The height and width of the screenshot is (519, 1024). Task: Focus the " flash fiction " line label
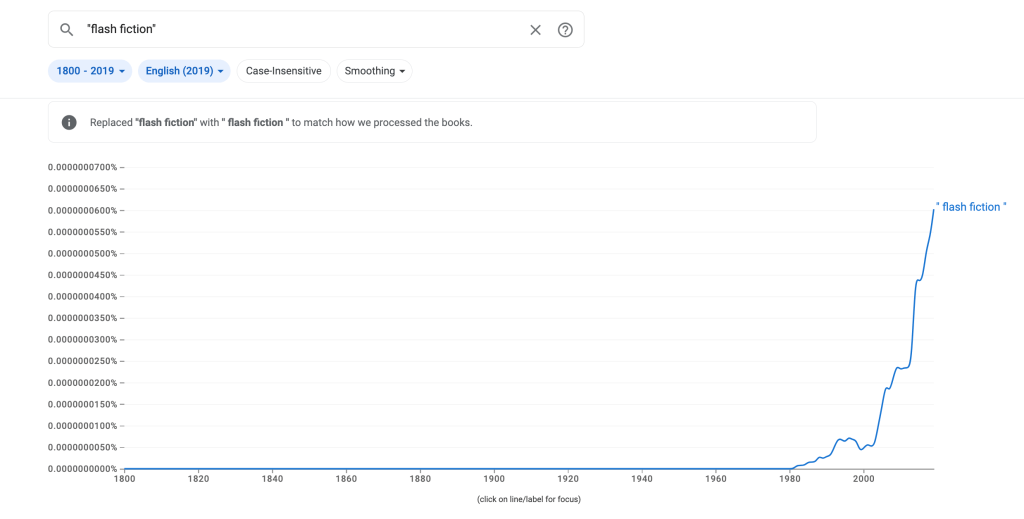(x=971, y=207)
